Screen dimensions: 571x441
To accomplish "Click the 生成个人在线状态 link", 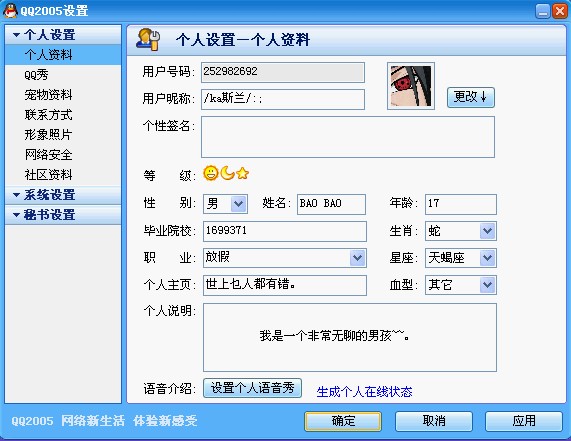I will [364, 392].
